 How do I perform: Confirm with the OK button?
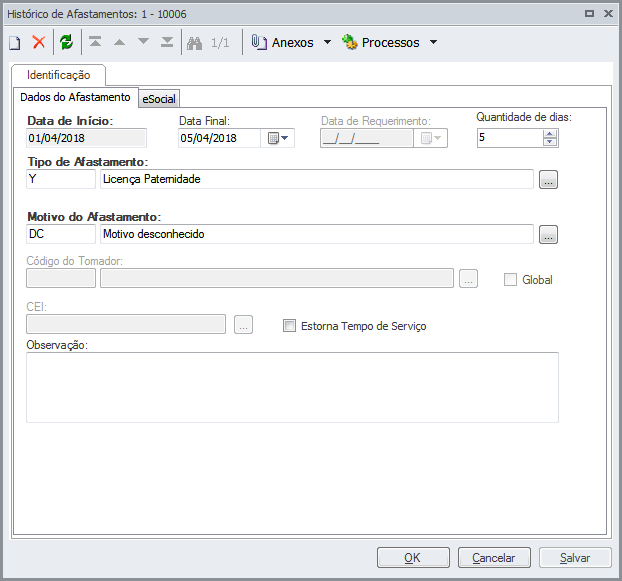tap(413, 558)
